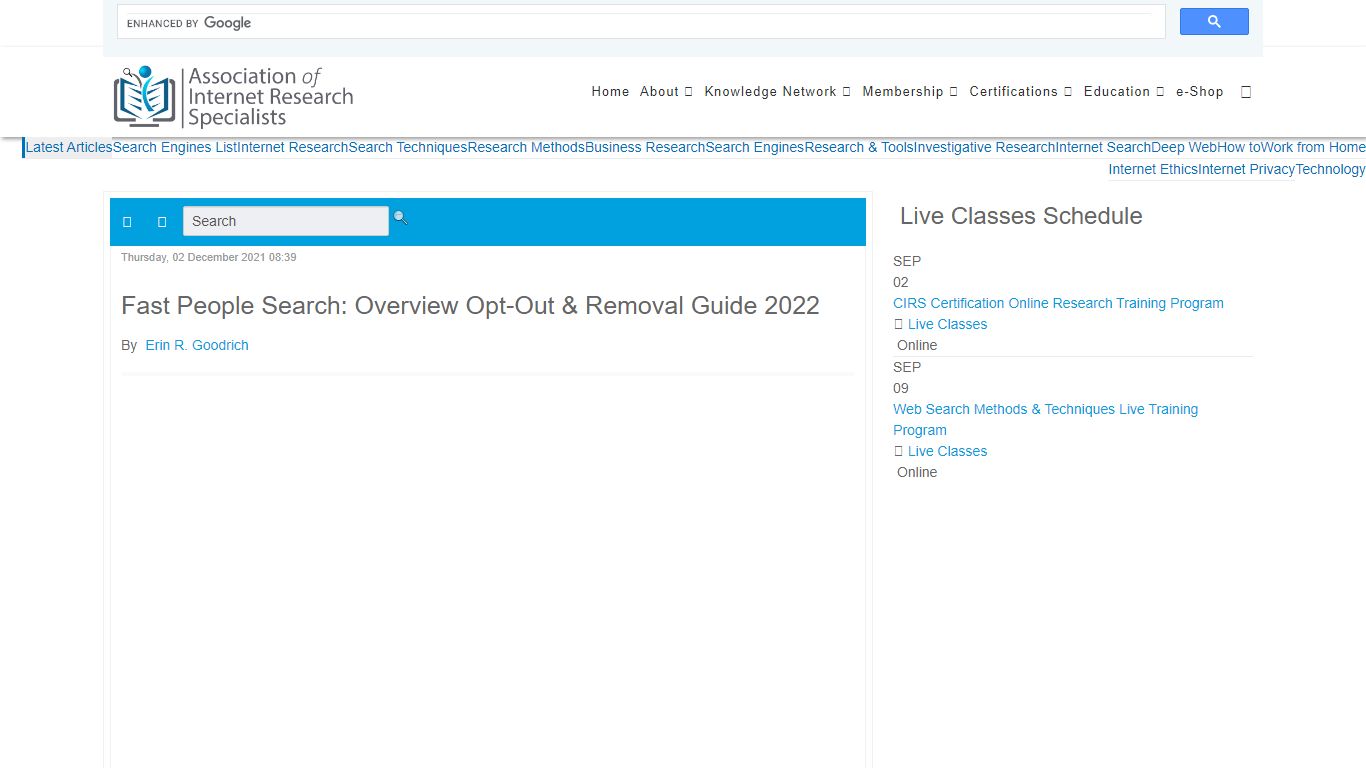Open the Business Research category link
The width and height of the screenshot is (1366, 768).
pos(645,147)
